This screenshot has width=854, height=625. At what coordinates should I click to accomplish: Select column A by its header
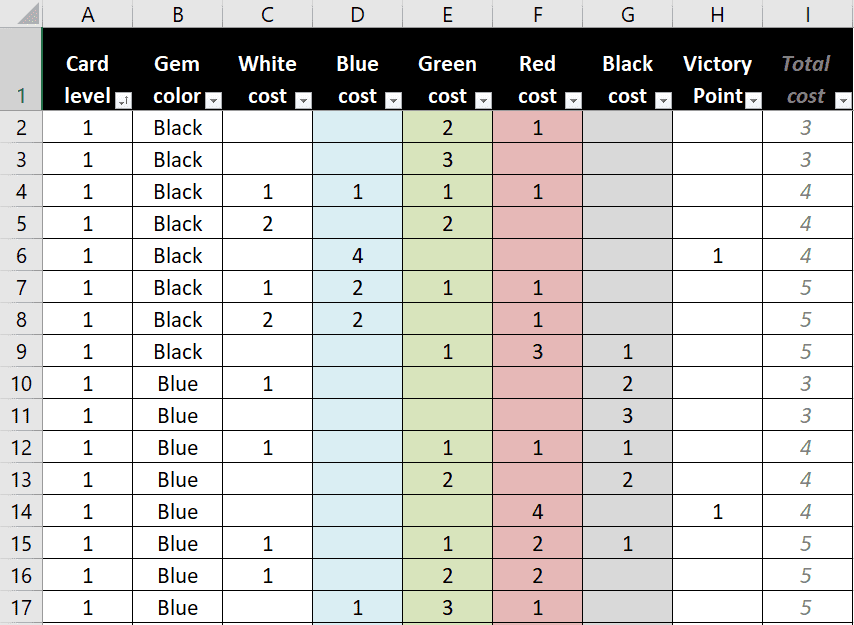[x=87, y=14]
